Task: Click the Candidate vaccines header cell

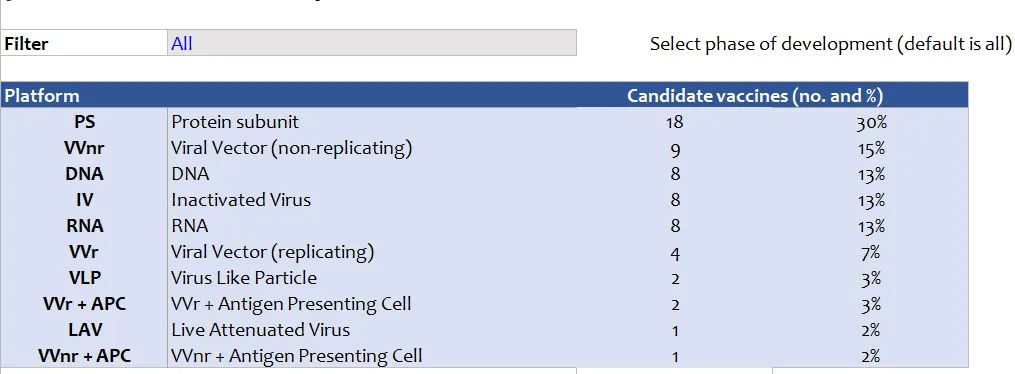Action: (x=755, y=96)
